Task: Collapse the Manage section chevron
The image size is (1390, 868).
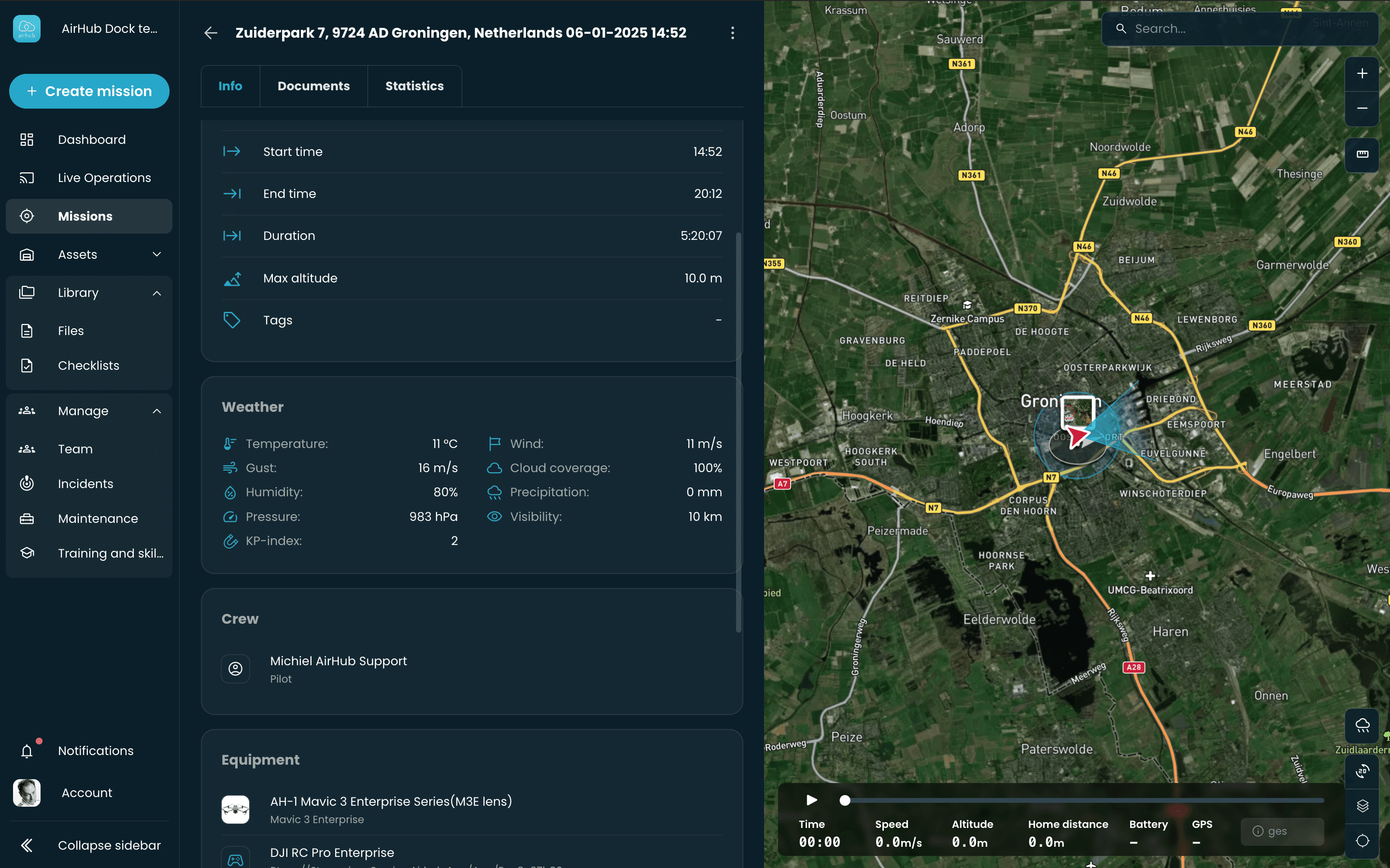Action: [157, 411]
